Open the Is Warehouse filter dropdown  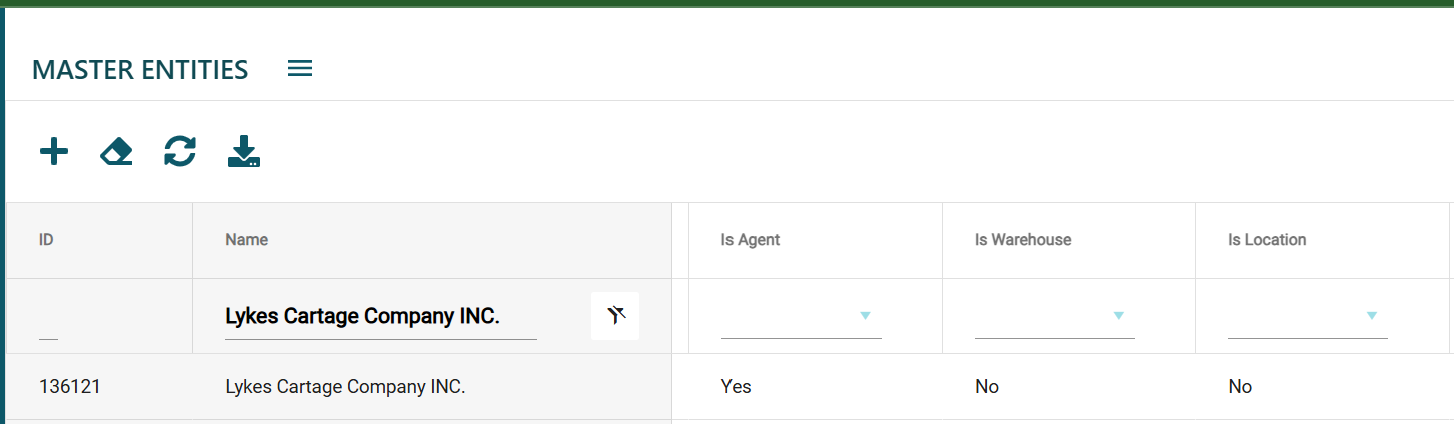coord(1055,316)
